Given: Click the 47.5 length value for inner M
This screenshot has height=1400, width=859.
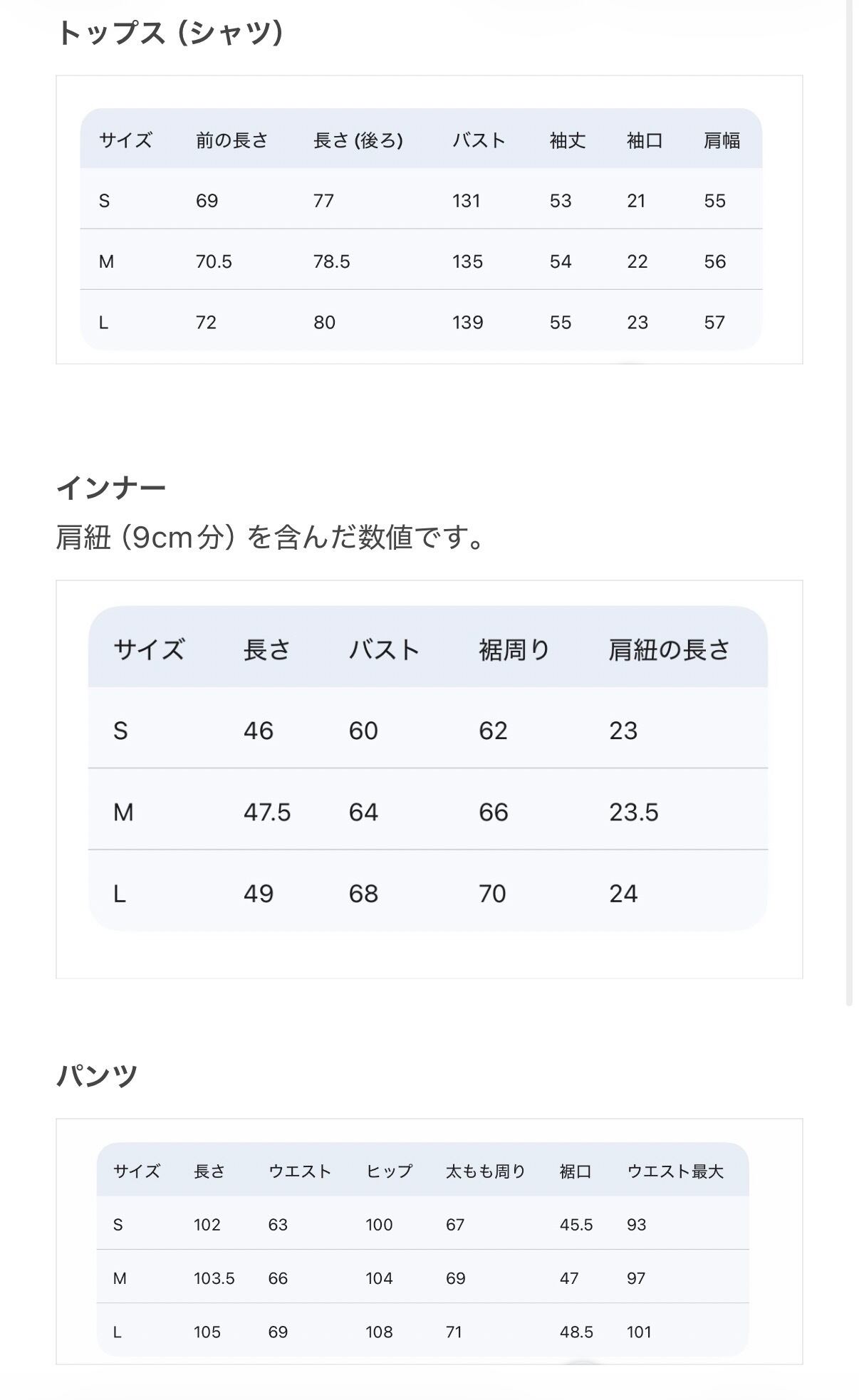Looking at the screenshot, I should [x=266, y=812].
